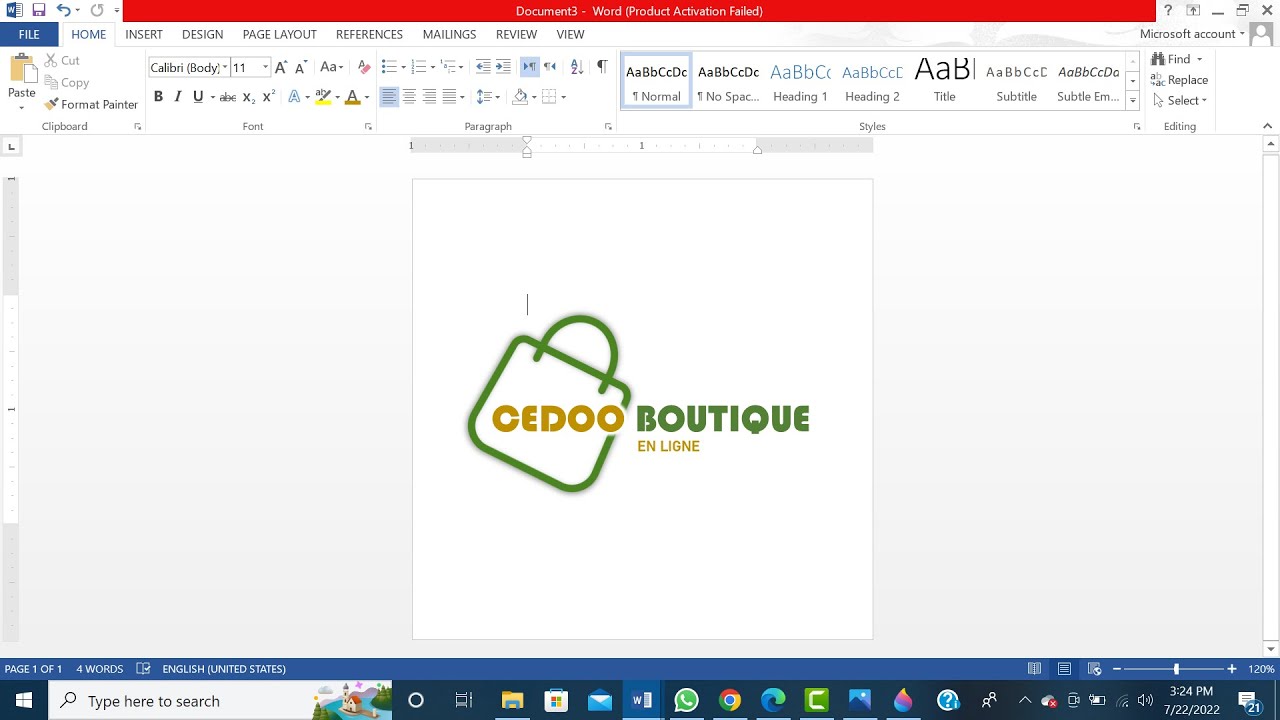
Task: Apply Subscript formatting
Action: (248, 97)
